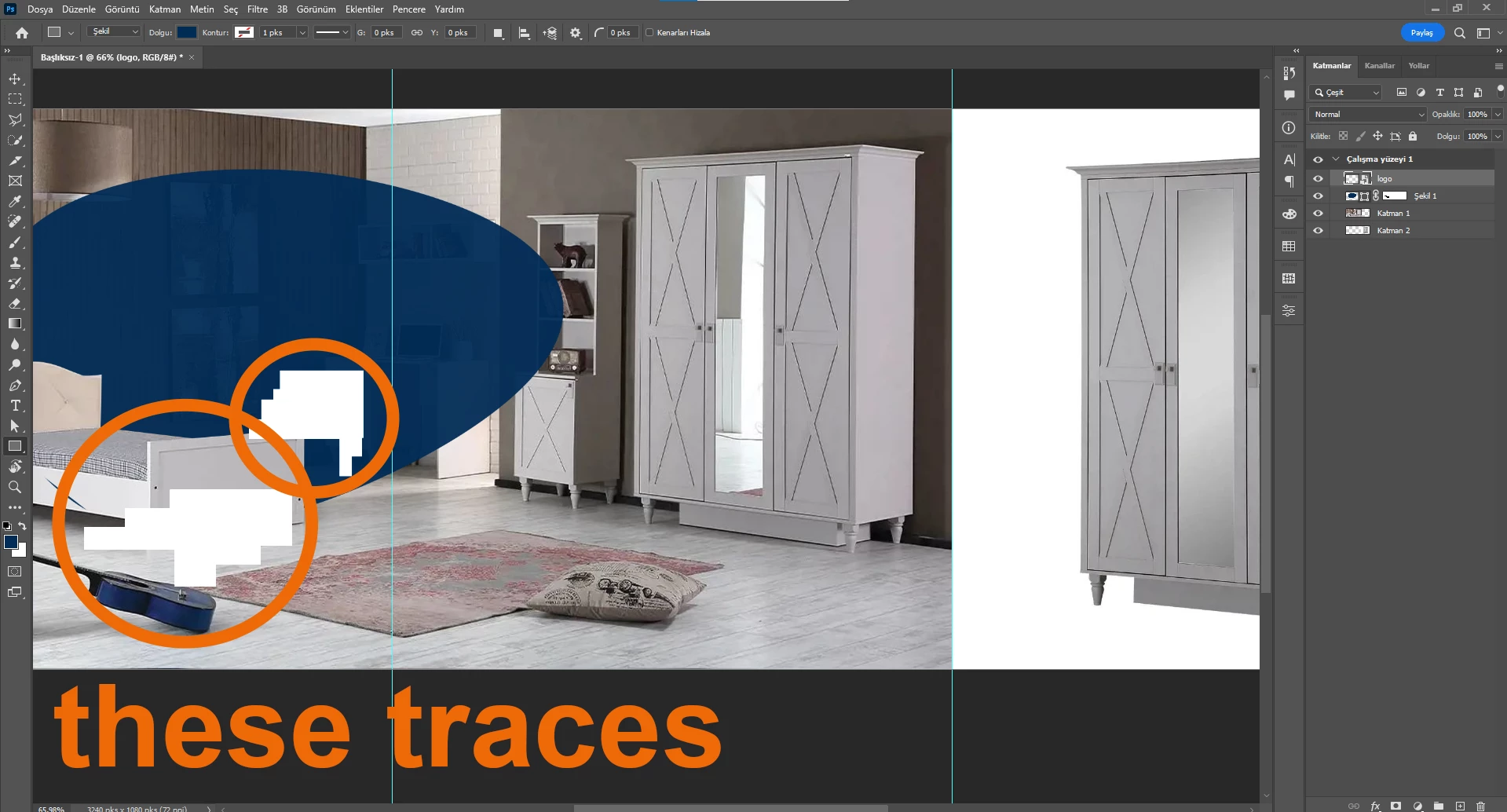Open the tool preset picker arrow
The image size is (1507, 812).
pyautogui.click(x=71, y=33)
